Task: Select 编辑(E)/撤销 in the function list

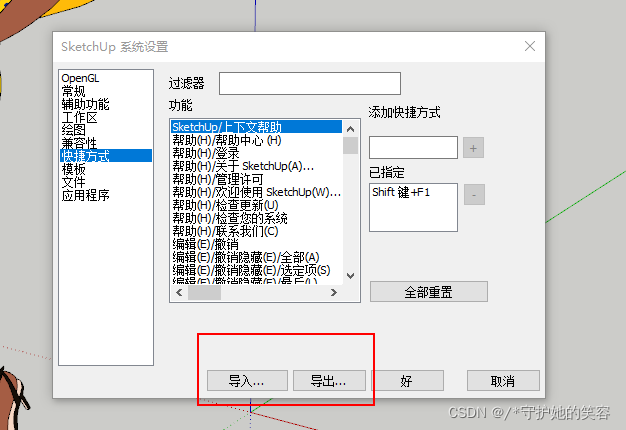Action: point(205,244)
